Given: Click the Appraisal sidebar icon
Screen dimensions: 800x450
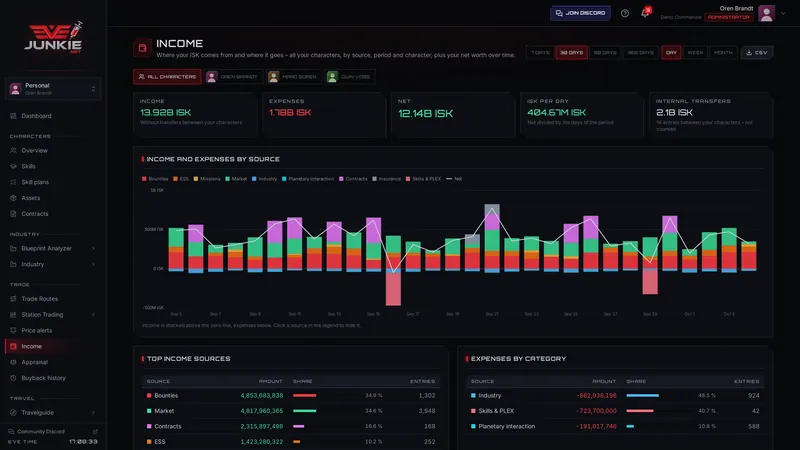Looking at the screenshot, I should click(13, 362).
